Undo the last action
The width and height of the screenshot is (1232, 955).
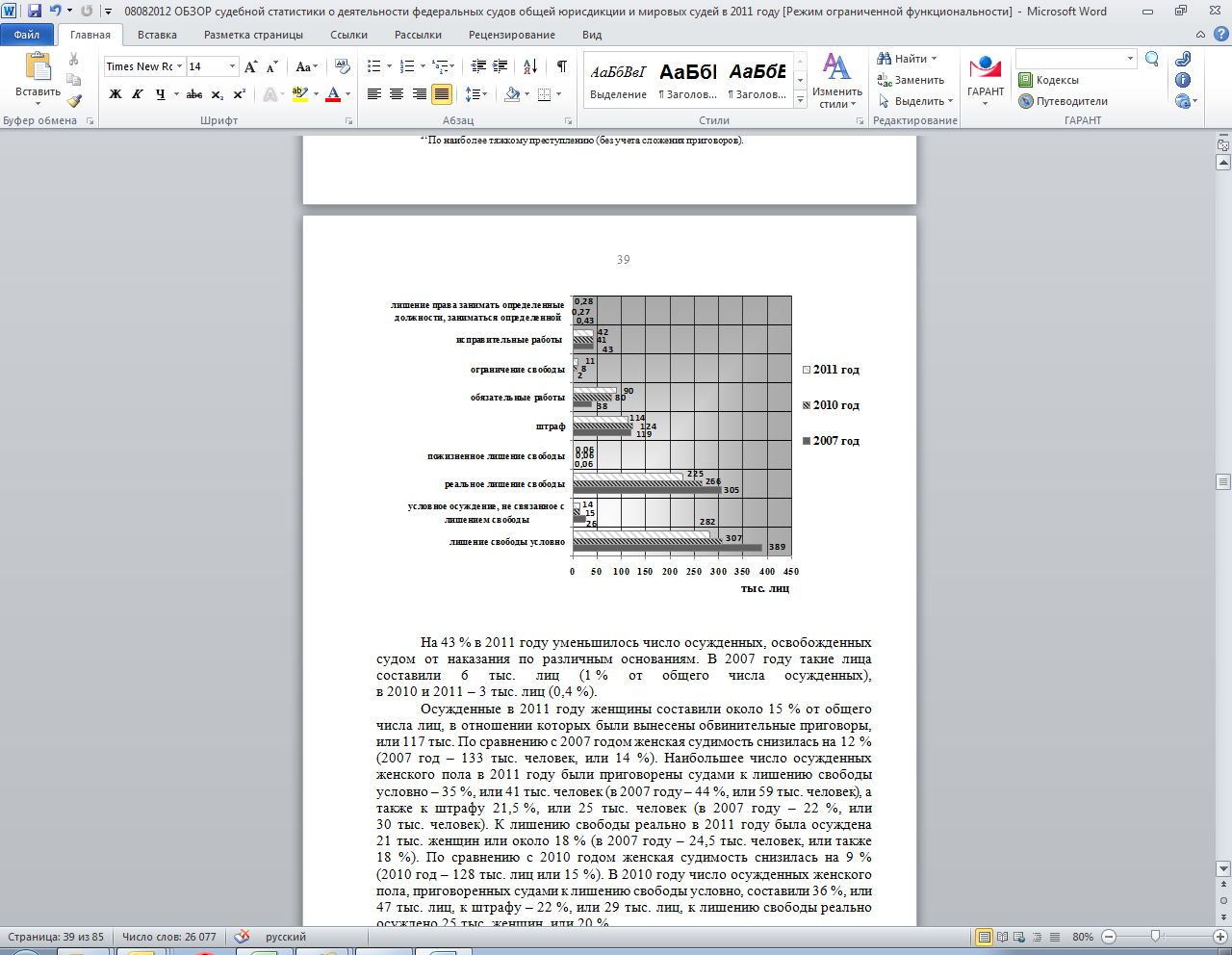click(56, 11)
